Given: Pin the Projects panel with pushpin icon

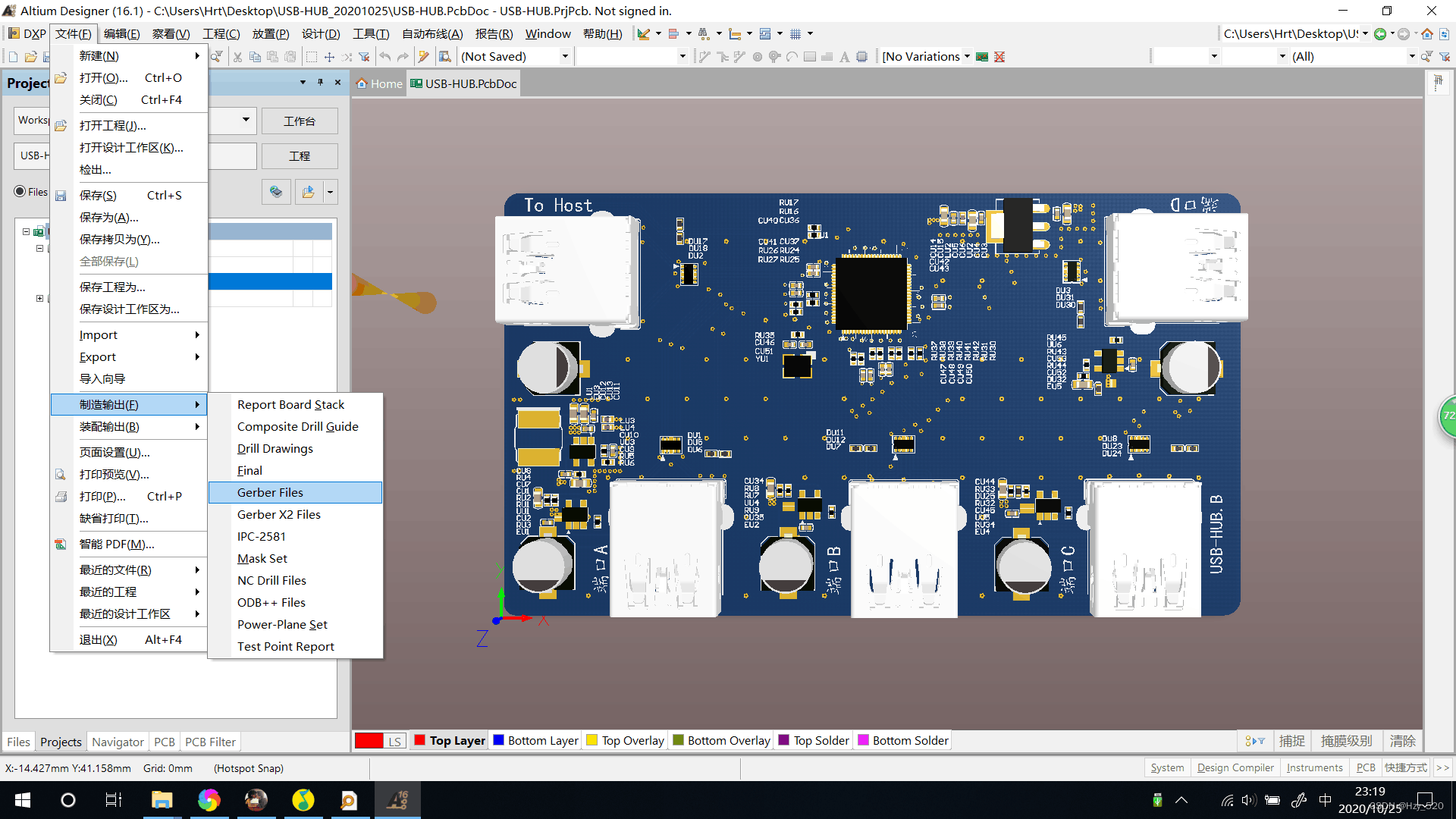Looking at the screenshot, I should tap(320, 83).
